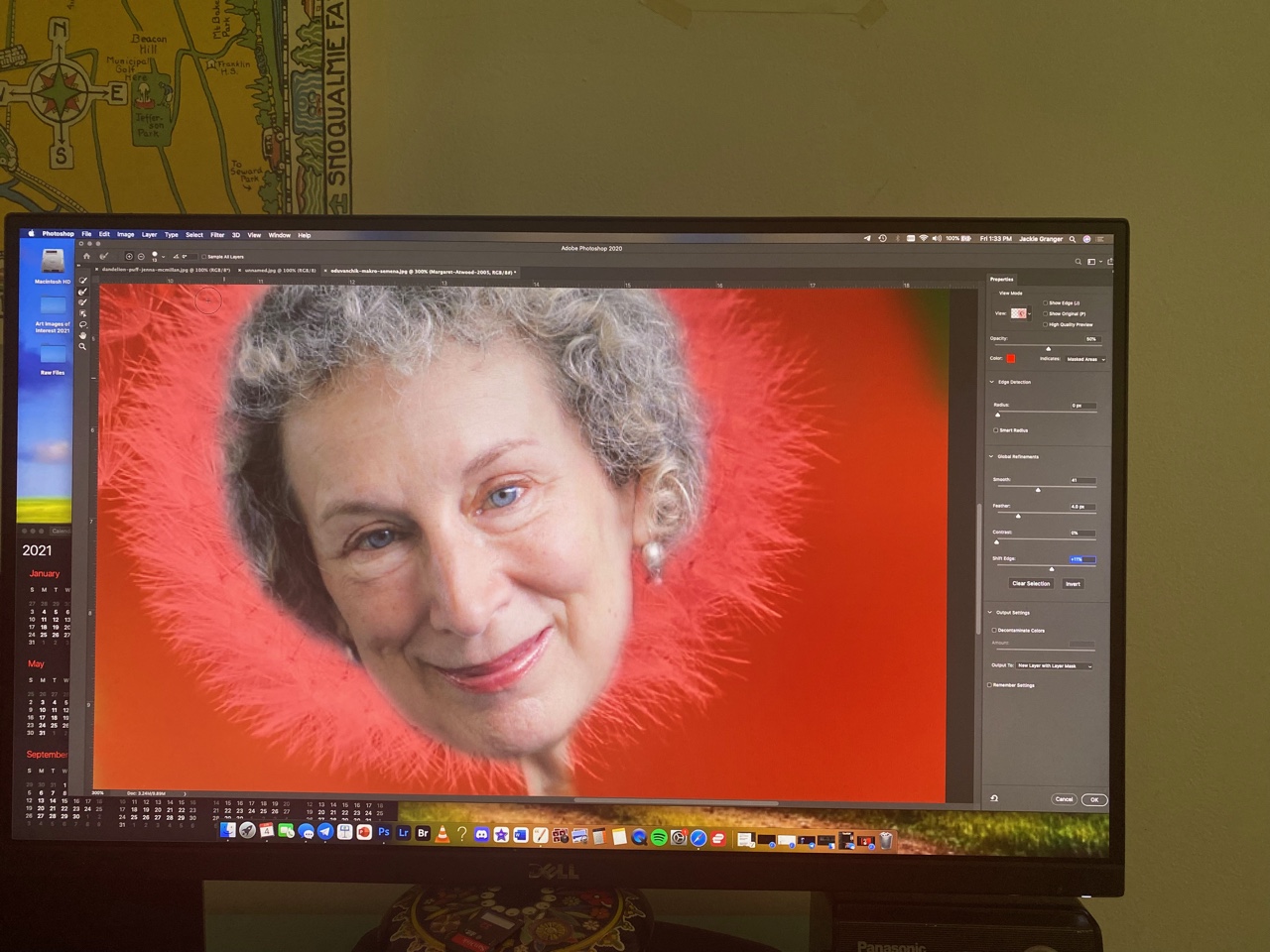This screenshot has width=1270, height=952.
Task: Select the Brush tool in toolbar
Action: coord(82,302)
